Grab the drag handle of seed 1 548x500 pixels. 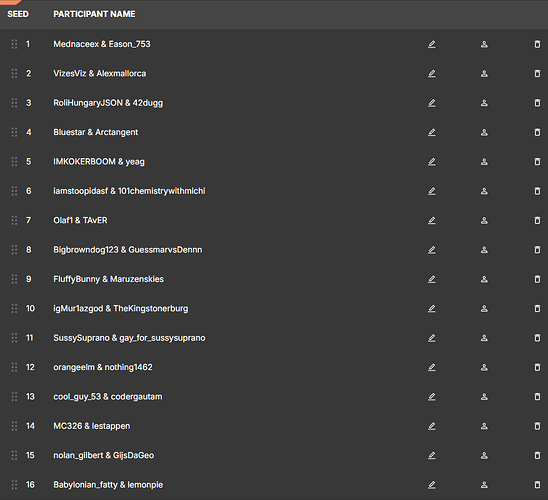pyautogui.click(x=14, y=44)
